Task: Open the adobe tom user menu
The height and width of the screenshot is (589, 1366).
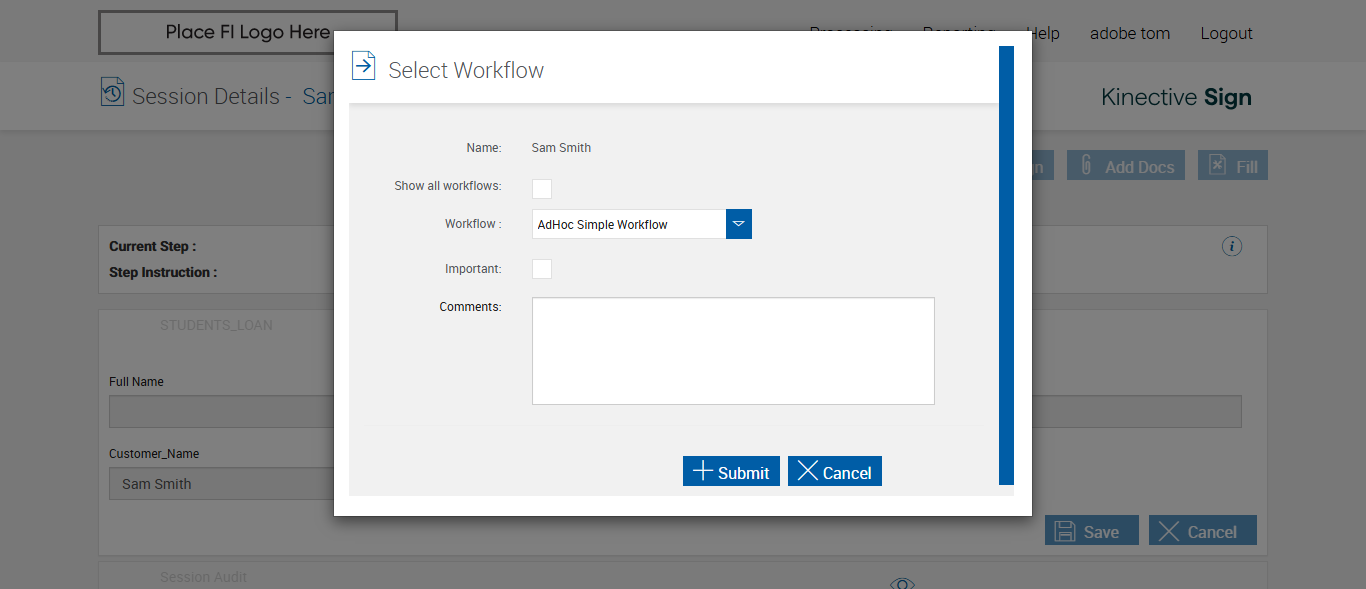Action: [x=1129, y=33]
